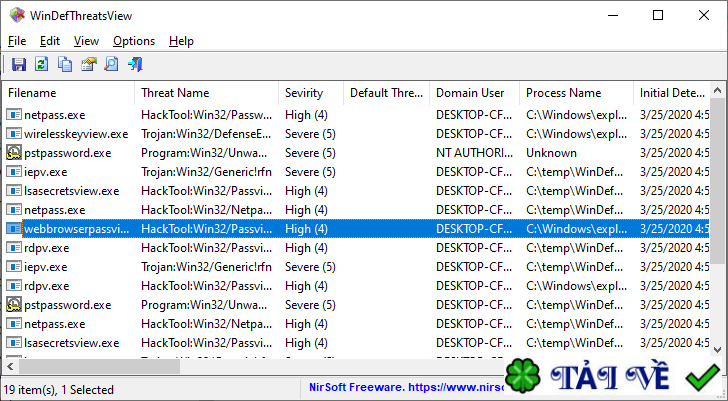Sort by the Process Name column header

coord(576,93)
